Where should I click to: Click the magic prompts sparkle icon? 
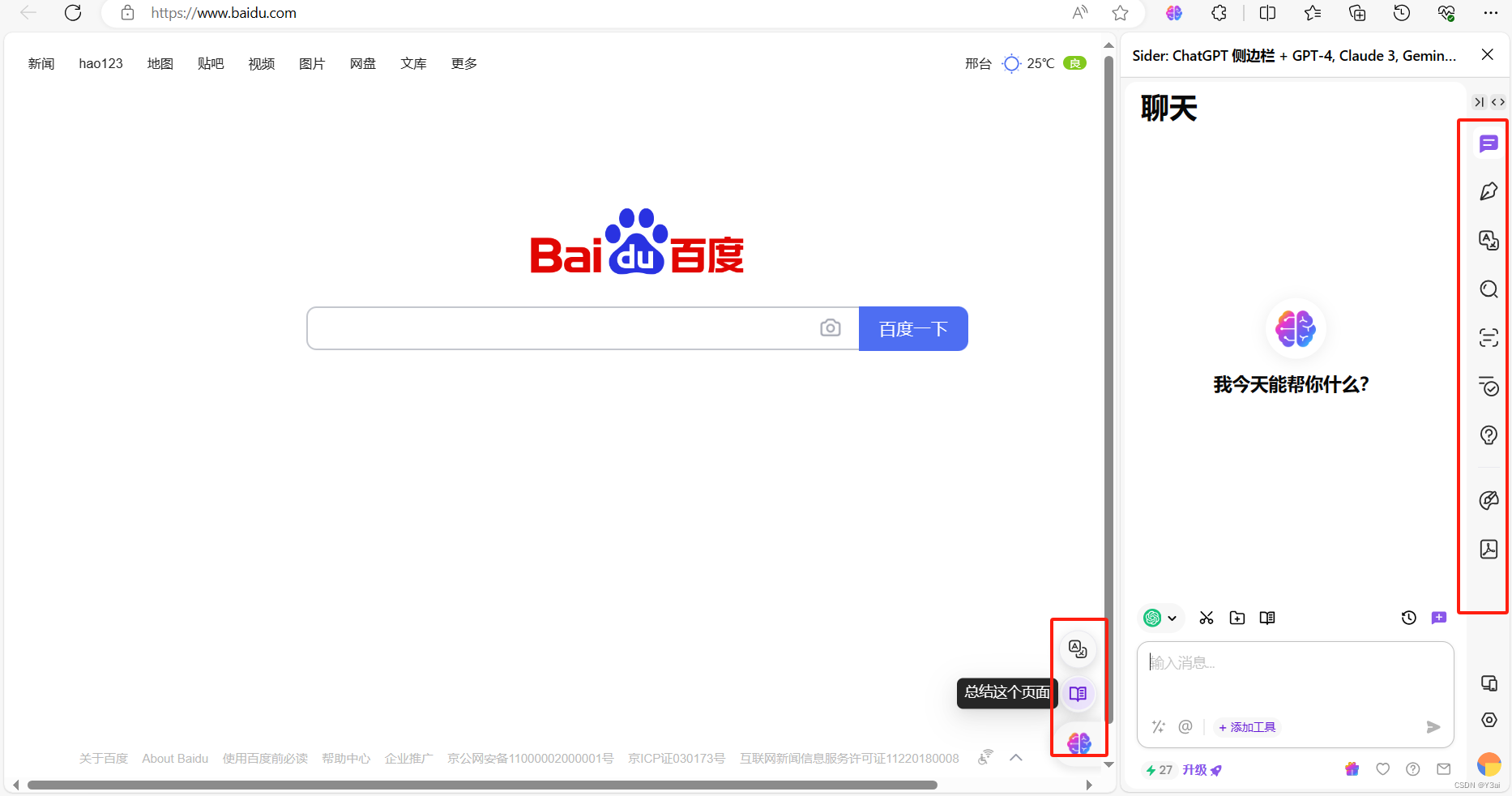(x=1159, y=727)
